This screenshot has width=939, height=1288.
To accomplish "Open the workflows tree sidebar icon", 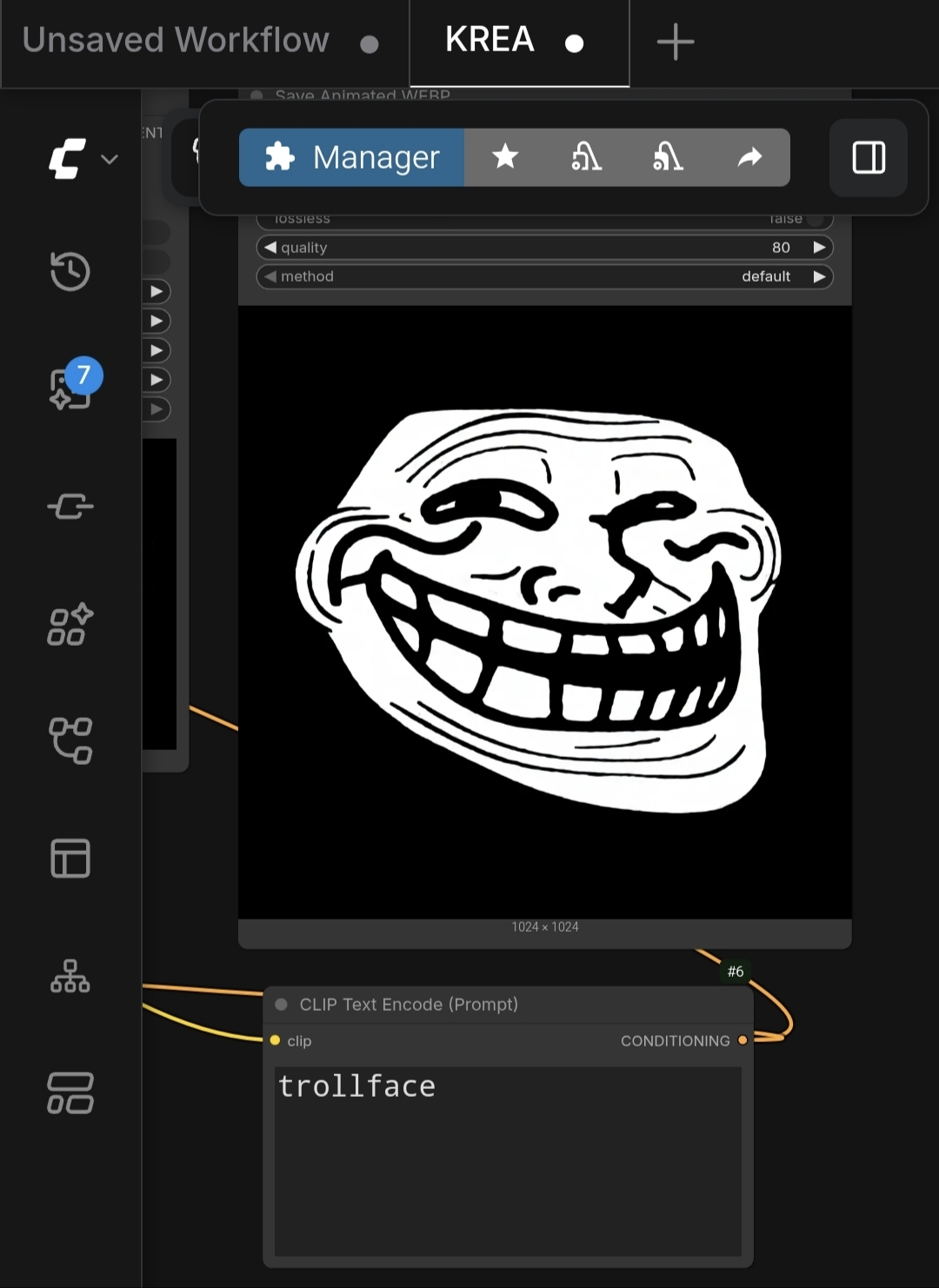I will (70, 740).
